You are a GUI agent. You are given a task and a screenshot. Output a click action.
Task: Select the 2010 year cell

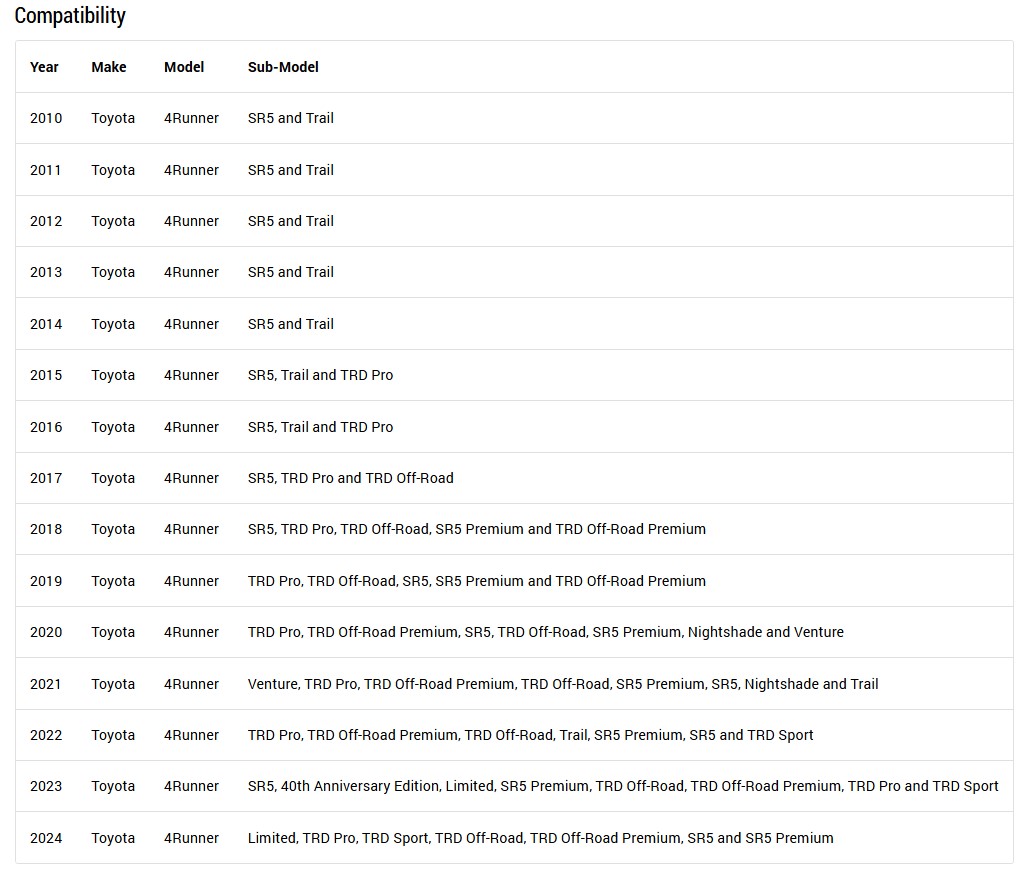point(46,118)
